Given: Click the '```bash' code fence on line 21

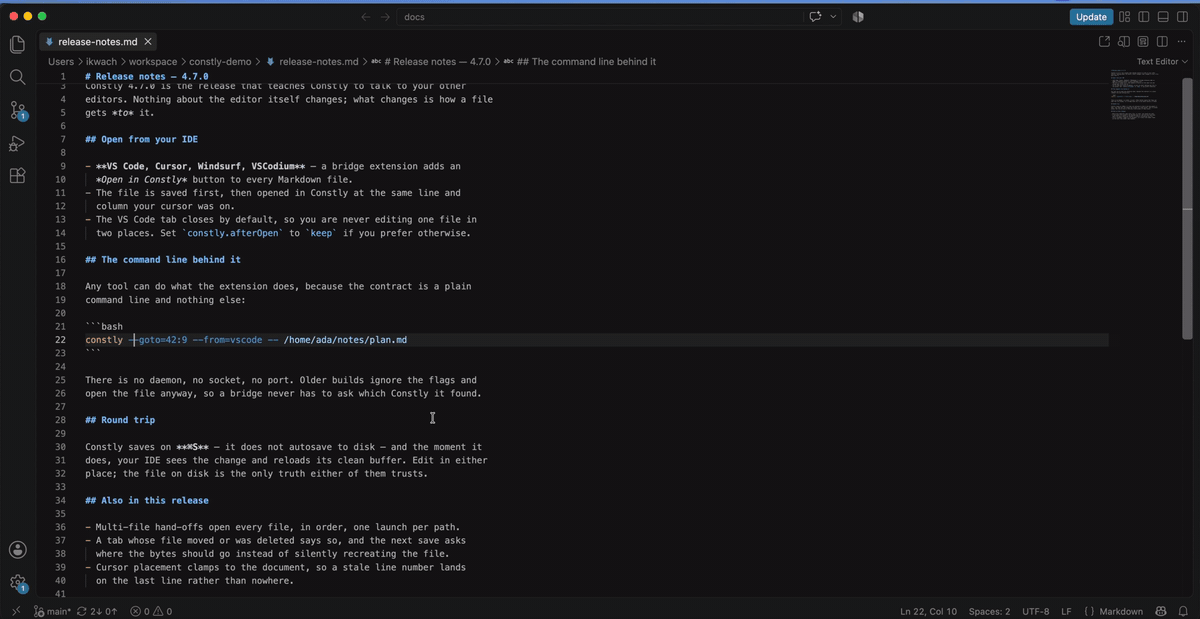Looking at the screenshot, I should [x=104, y=326].
